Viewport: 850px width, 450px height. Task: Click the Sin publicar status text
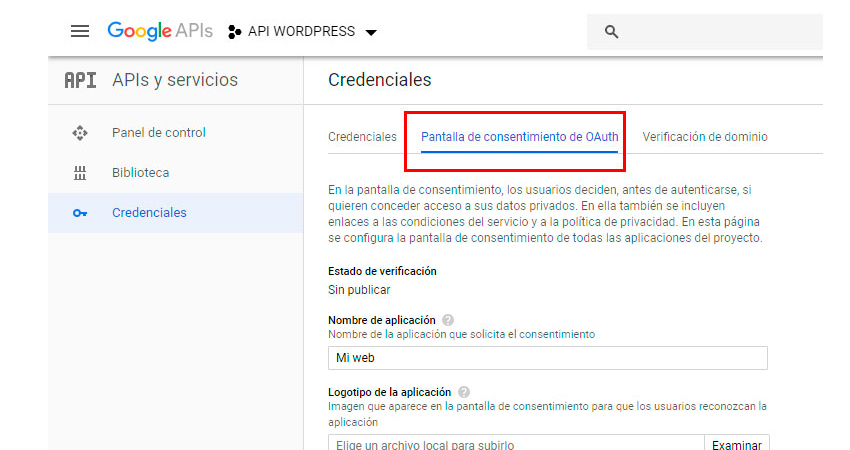point(359,290)
